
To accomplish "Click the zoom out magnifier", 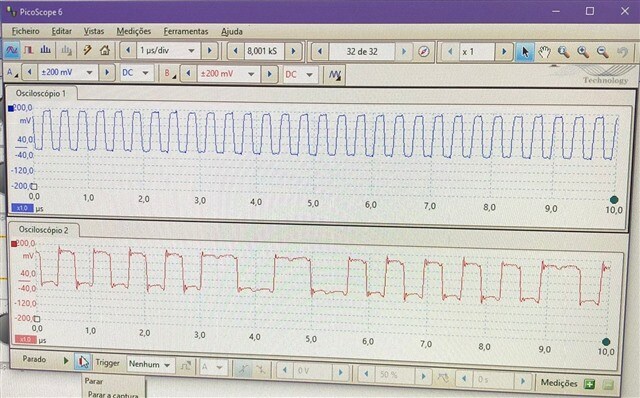I will click(602, 52).
